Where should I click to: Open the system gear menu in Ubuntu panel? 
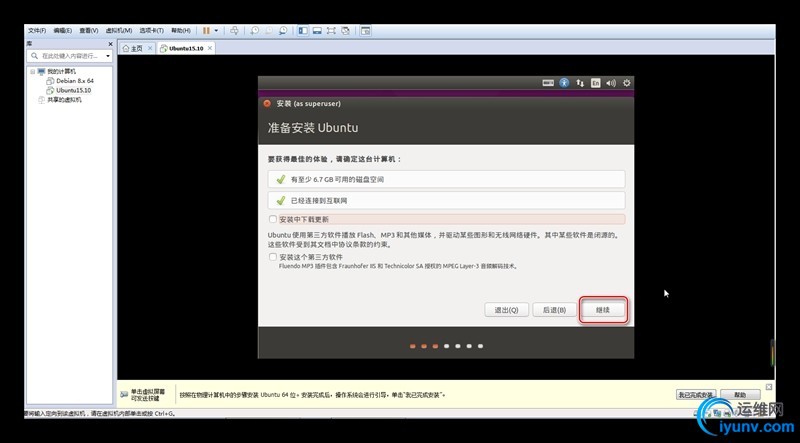(627, 83)
